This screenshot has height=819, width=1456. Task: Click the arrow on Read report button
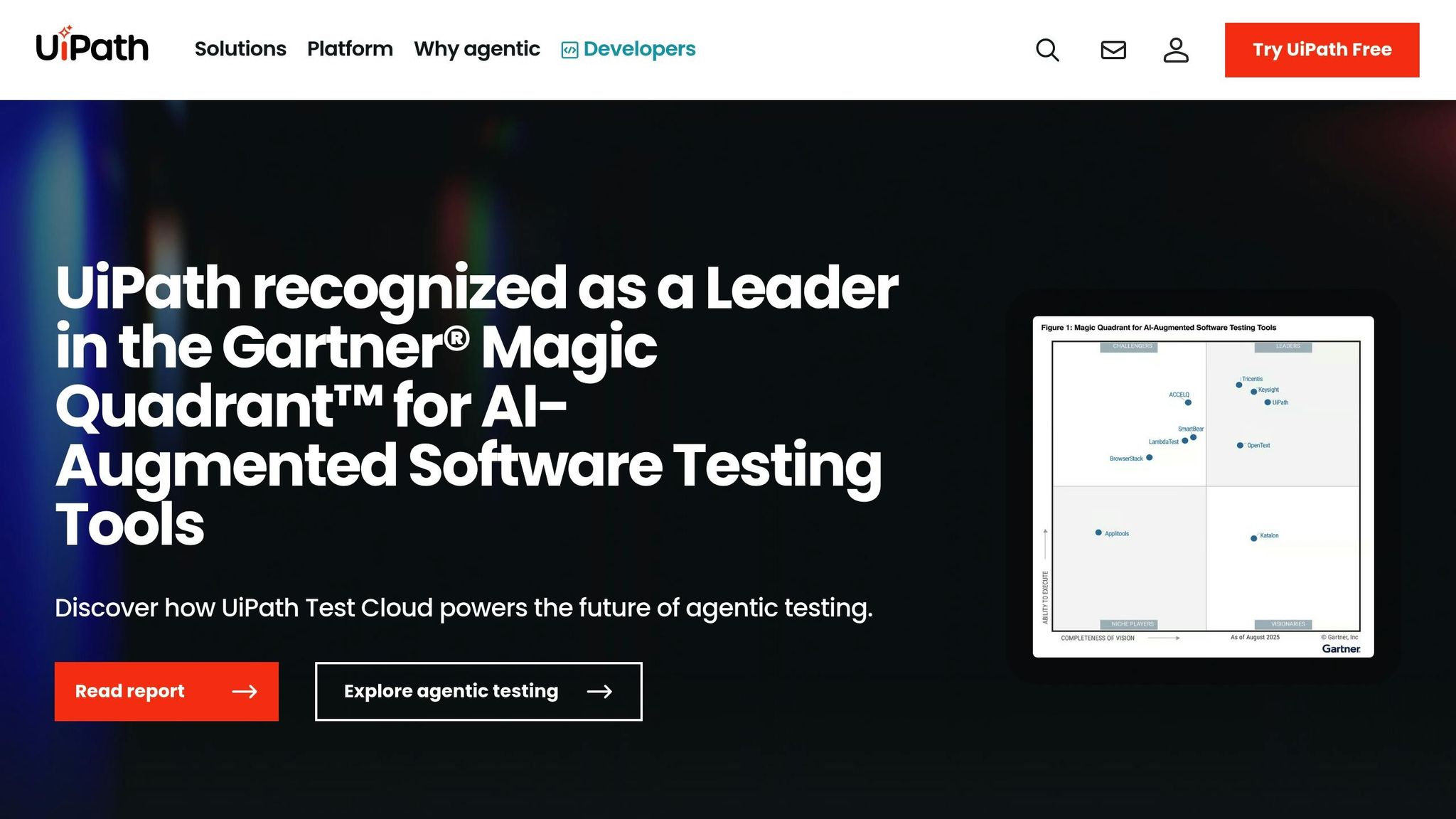(245, 692)
